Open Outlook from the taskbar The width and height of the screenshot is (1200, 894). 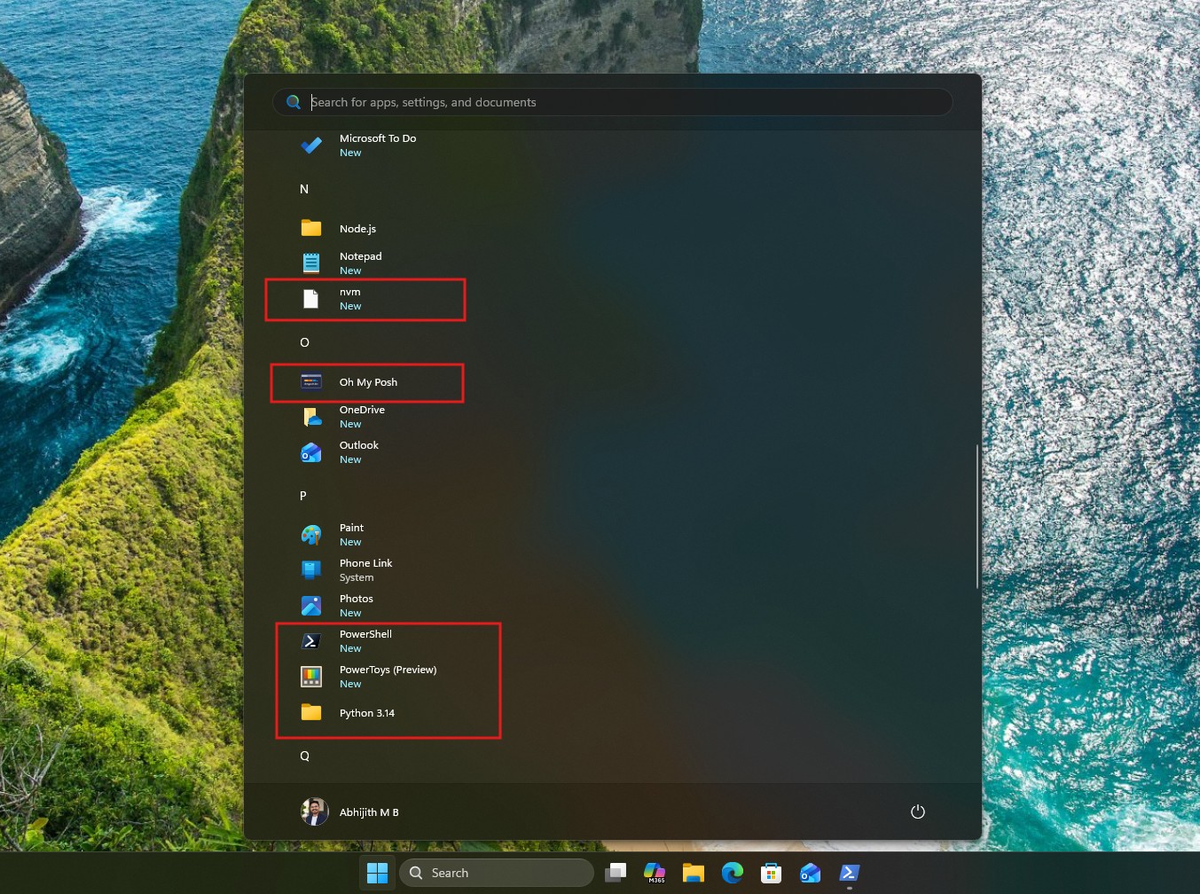click(x=810, y=873)
